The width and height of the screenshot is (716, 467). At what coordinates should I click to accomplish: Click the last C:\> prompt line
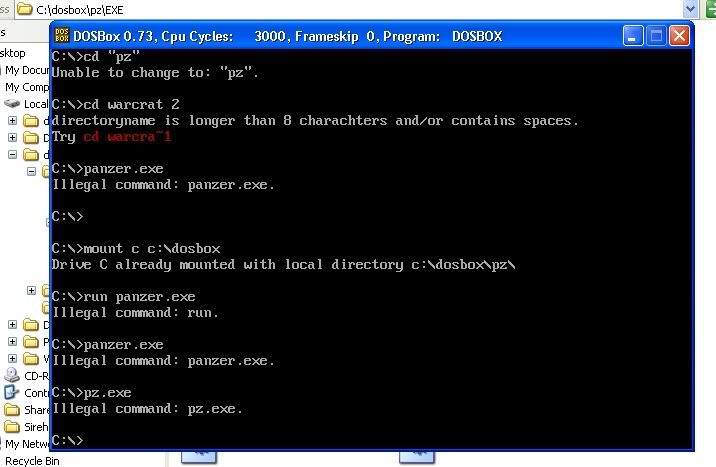pos(68,441)
